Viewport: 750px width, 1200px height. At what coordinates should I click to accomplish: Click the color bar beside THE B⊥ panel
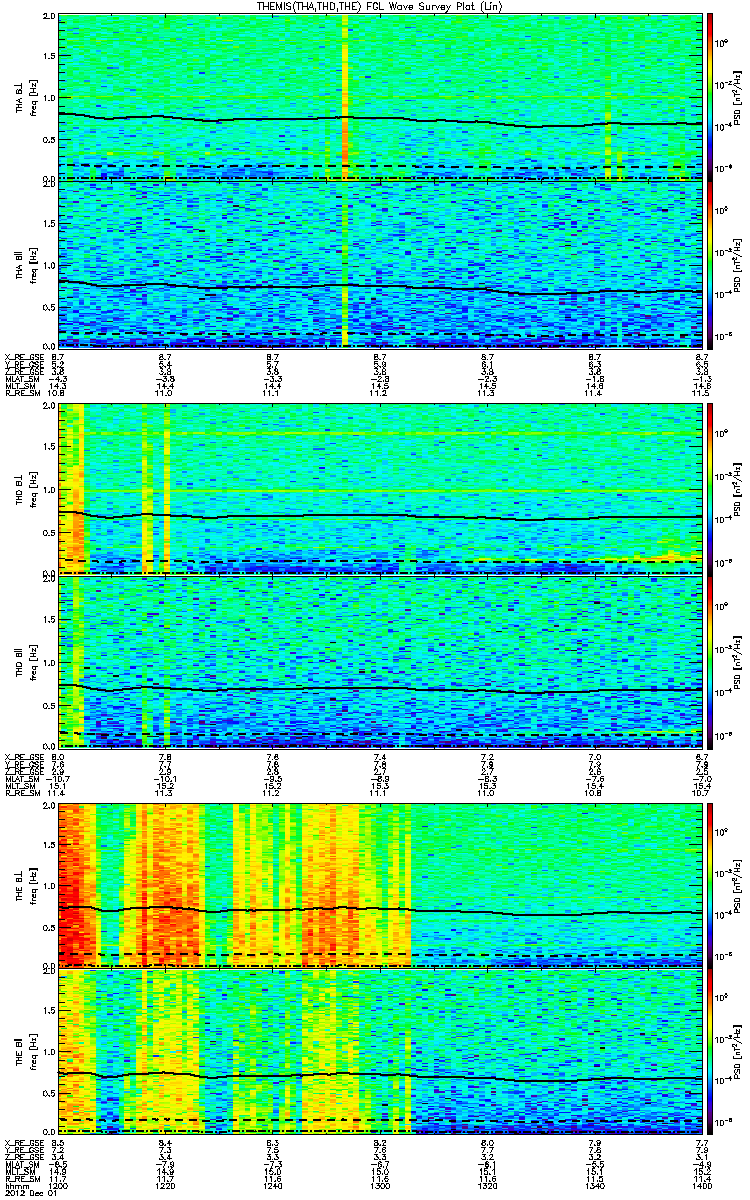(x=710, y=884)
